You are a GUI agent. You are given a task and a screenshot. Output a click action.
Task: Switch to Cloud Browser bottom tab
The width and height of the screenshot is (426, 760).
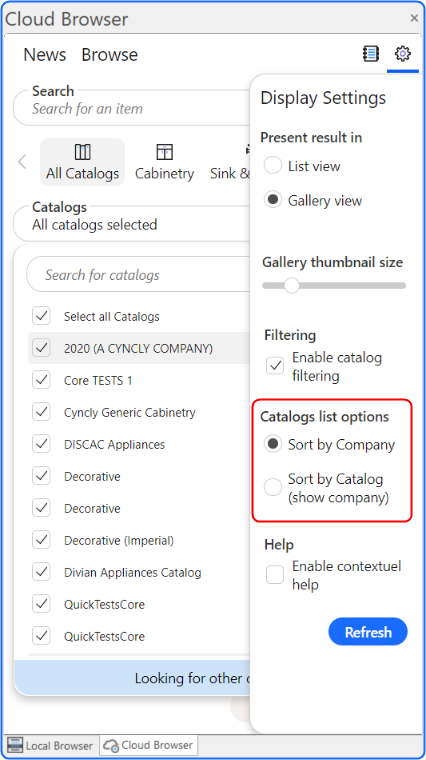(149, 745)
